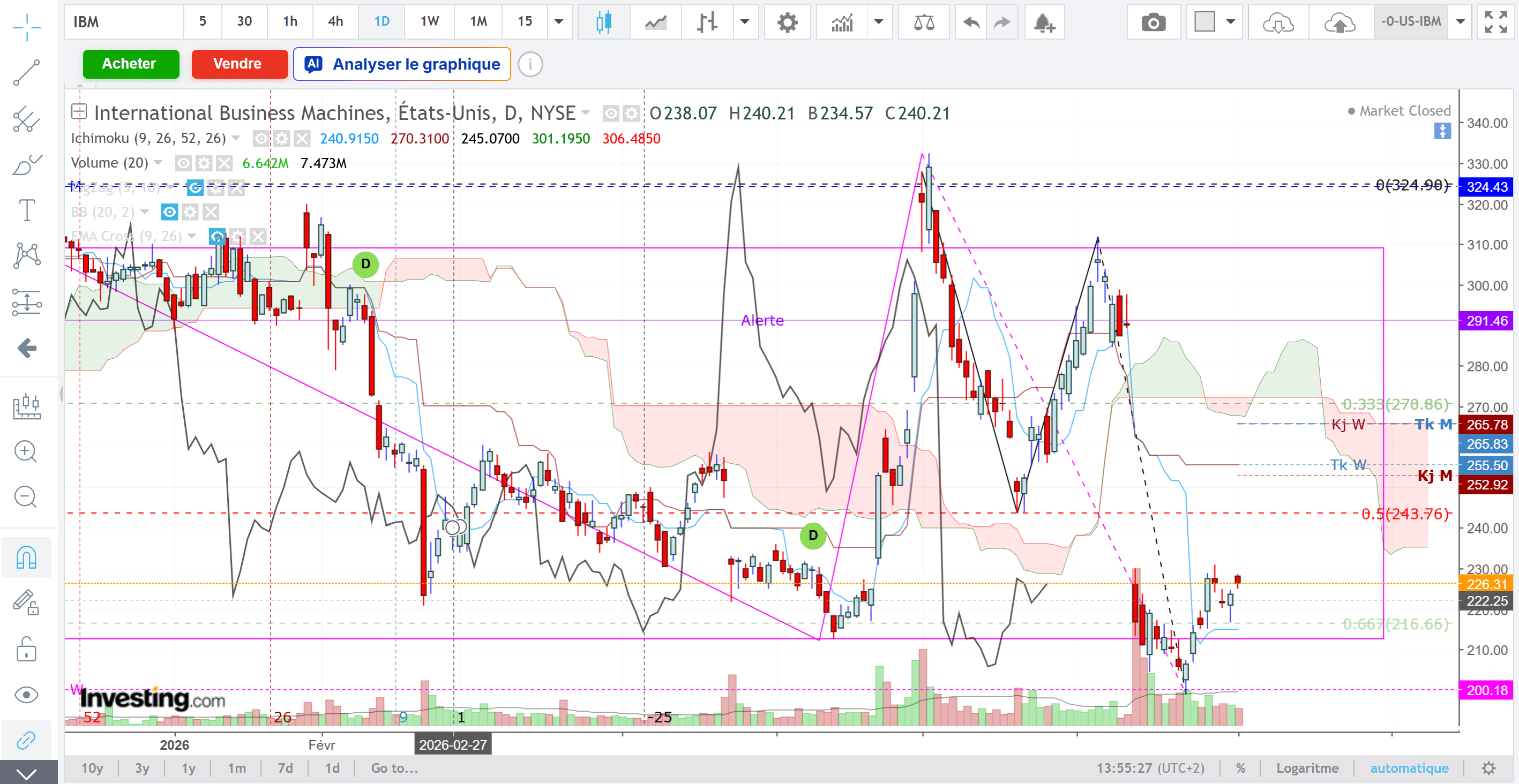Open the more intervals dropdown arrow
This screenshot has height=784, width=1519.
click(559, 22)
